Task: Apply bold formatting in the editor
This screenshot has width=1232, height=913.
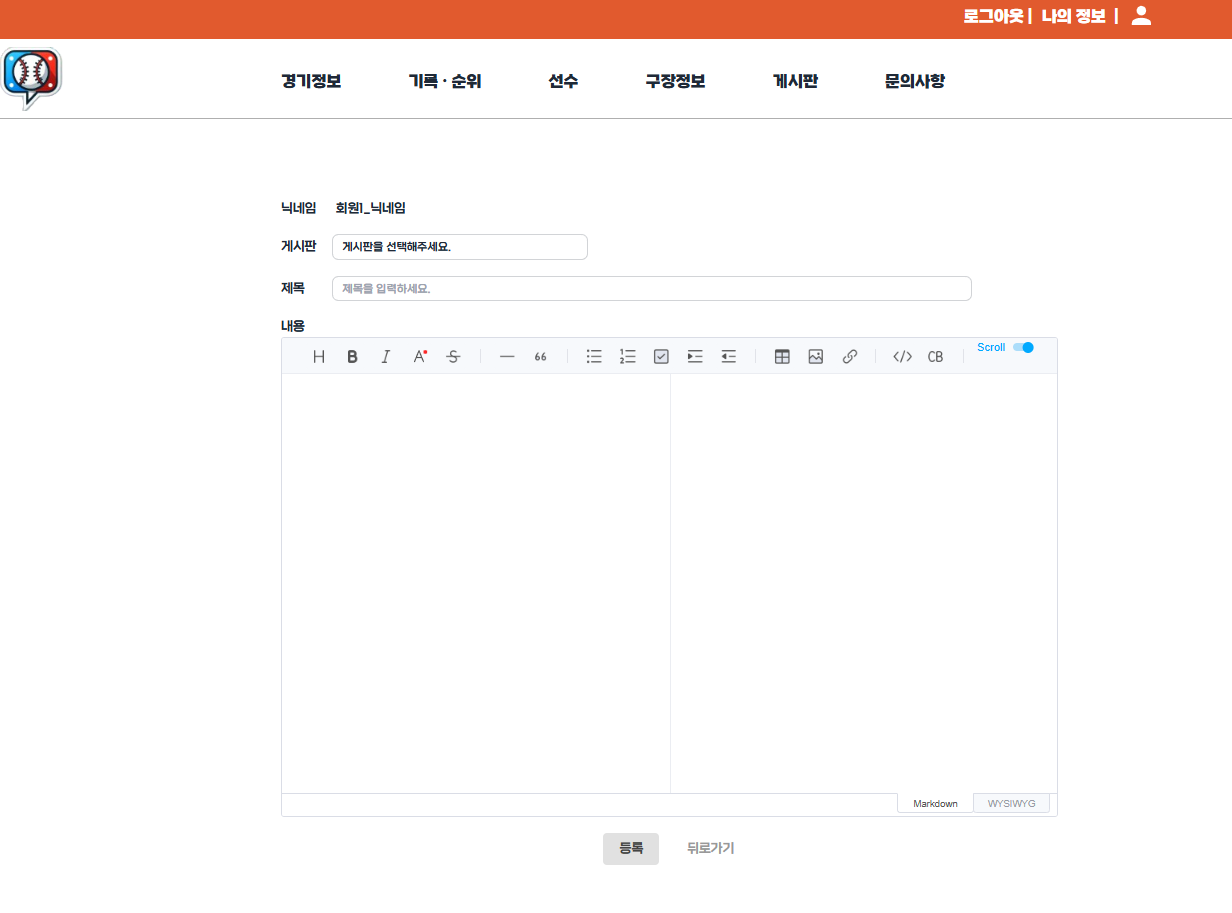Action: (x=352, y=356)
